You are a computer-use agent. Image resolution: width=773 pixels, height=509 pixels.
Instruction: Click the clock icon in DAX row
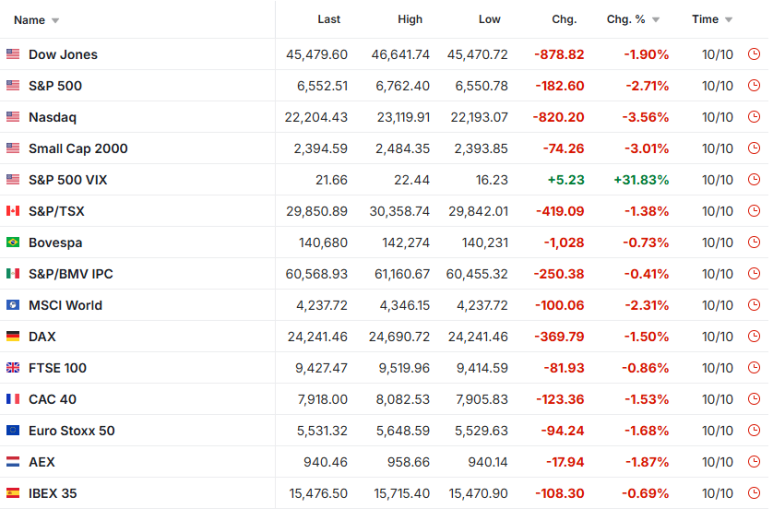tap(754, 337)
